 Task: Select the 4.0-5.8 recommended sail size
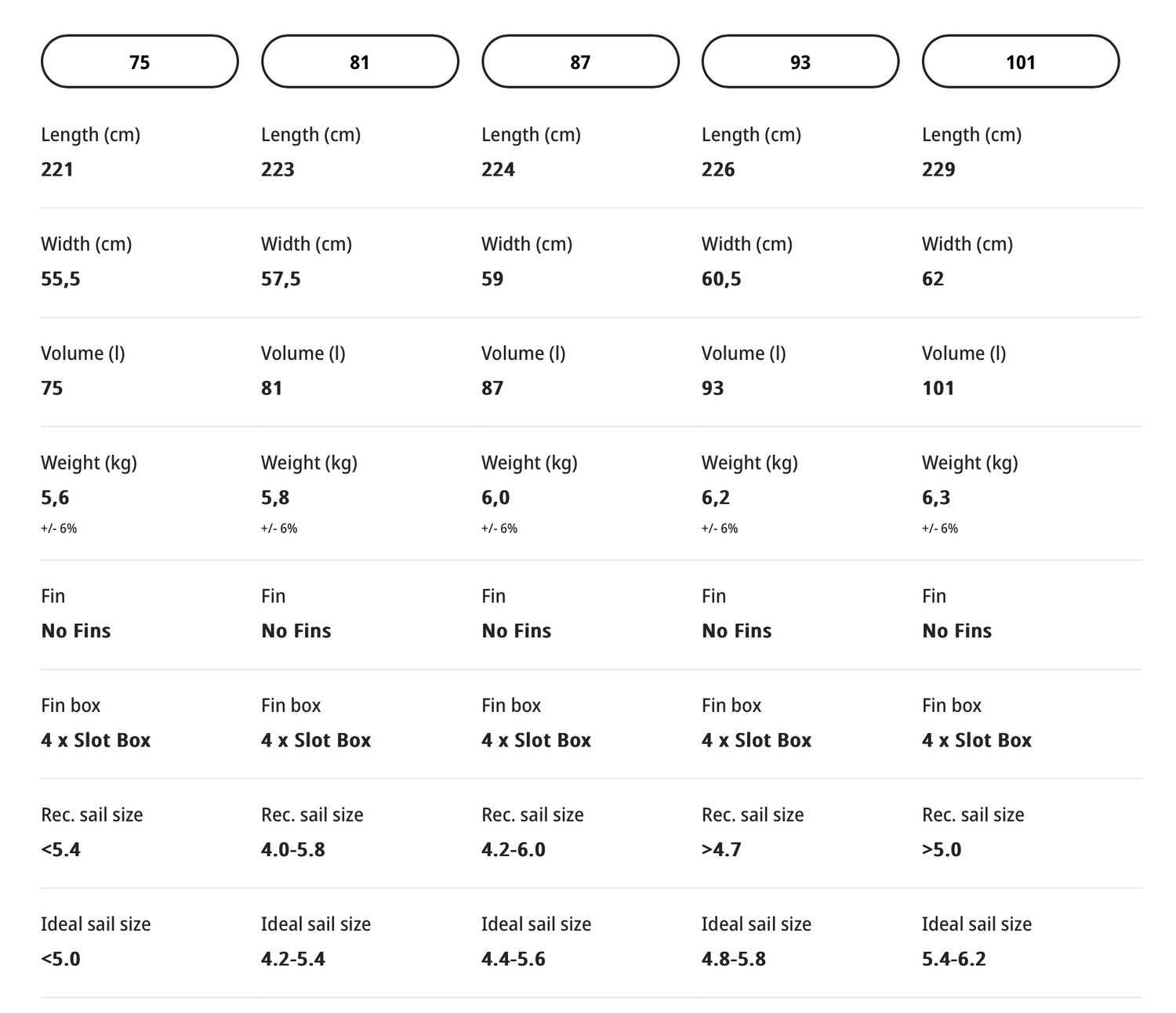(293, 850)
